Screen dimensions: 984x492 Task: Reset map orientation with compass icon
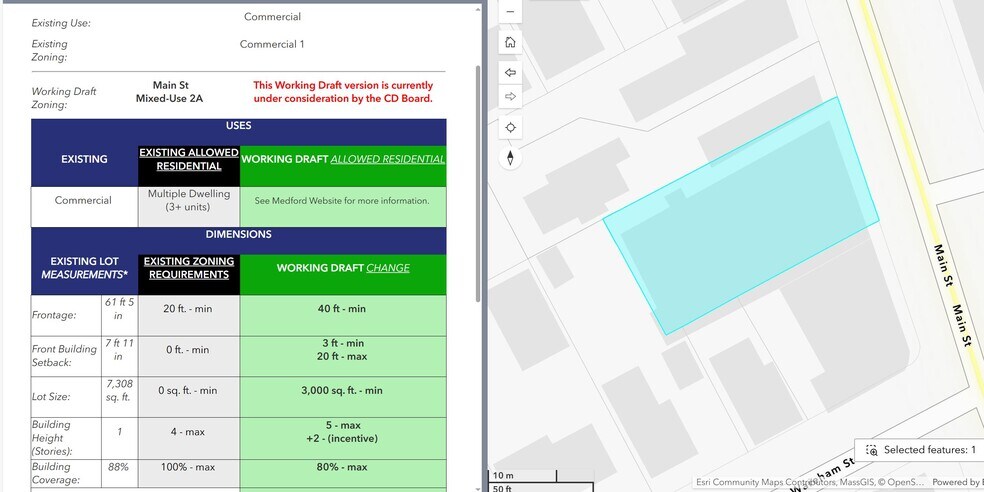point(510,158)
